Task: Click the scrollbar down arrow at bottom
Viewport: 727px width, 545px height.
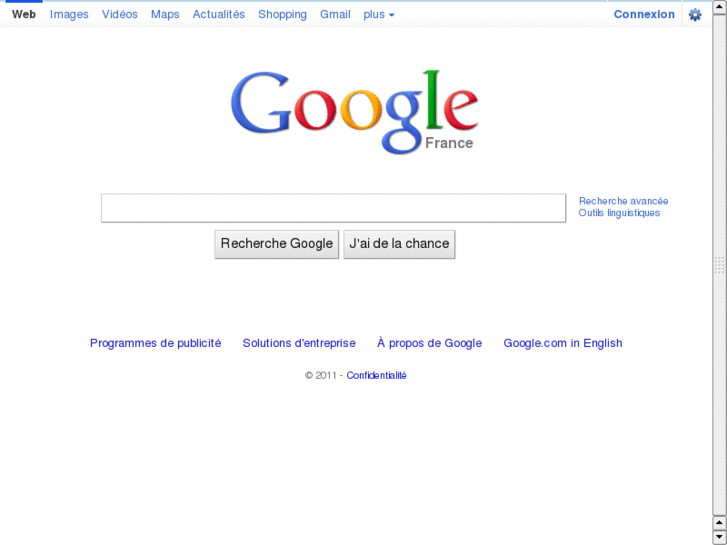Action: coord(719,537)
